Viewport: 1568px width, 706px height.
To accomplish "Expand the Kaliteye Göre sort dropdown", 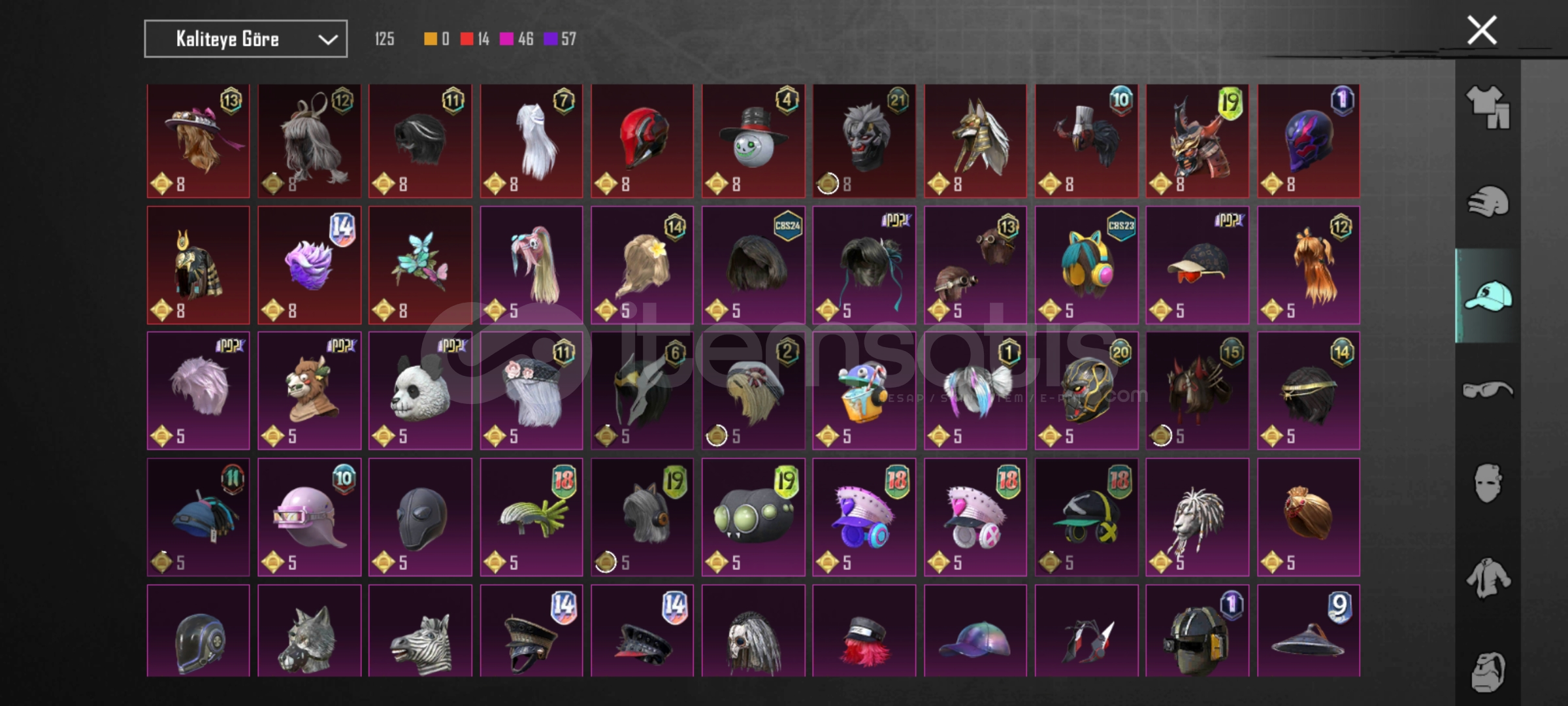I will coord(246,39).
